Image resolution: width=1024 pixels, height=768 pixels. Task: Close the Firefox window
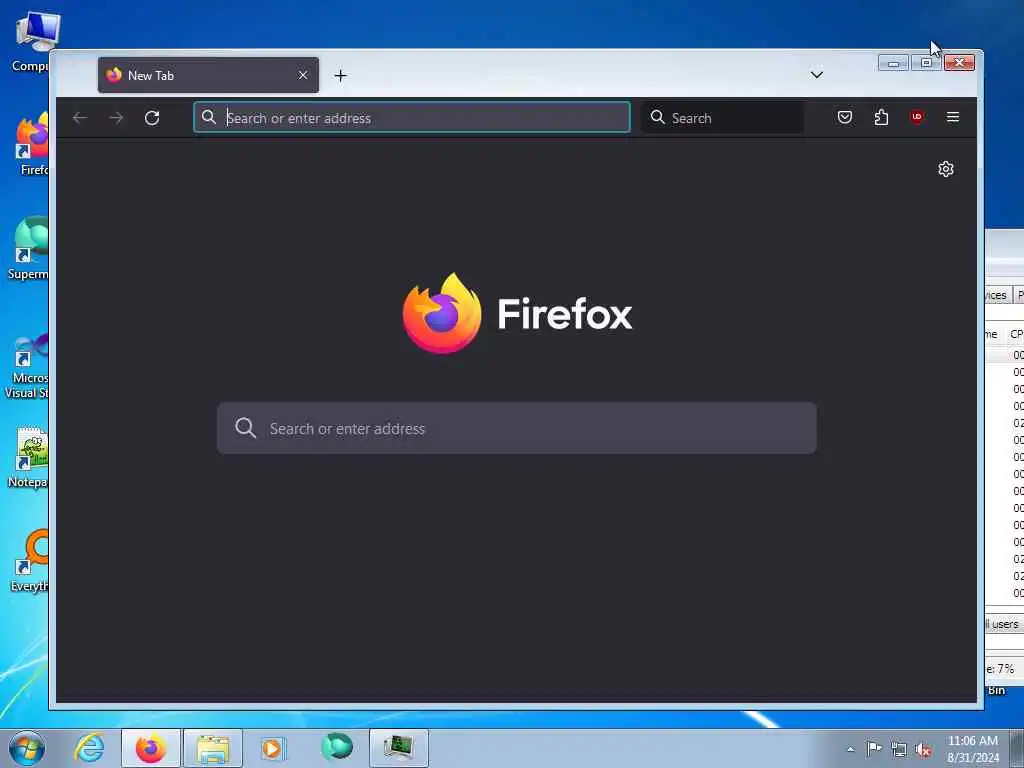tap(959, 63)
